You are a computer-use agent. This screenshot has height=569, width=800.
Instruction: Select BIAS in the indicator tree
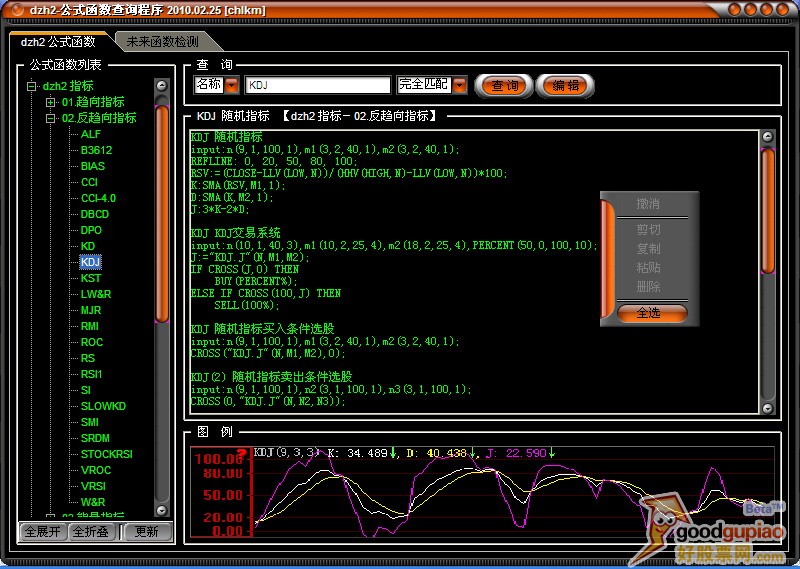93,166
